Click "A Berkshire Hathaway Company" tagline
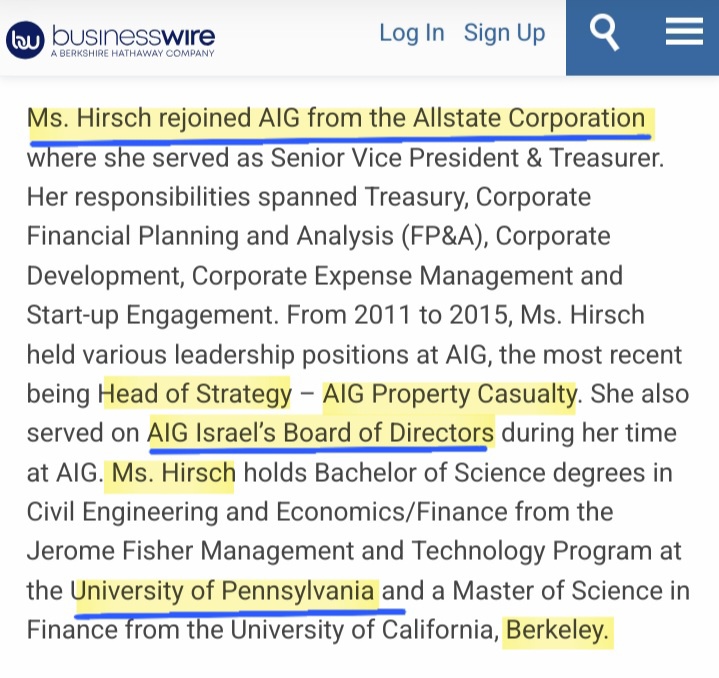Image resolution: width=719 pixels, height=678 pixels. tap(132, 53)
